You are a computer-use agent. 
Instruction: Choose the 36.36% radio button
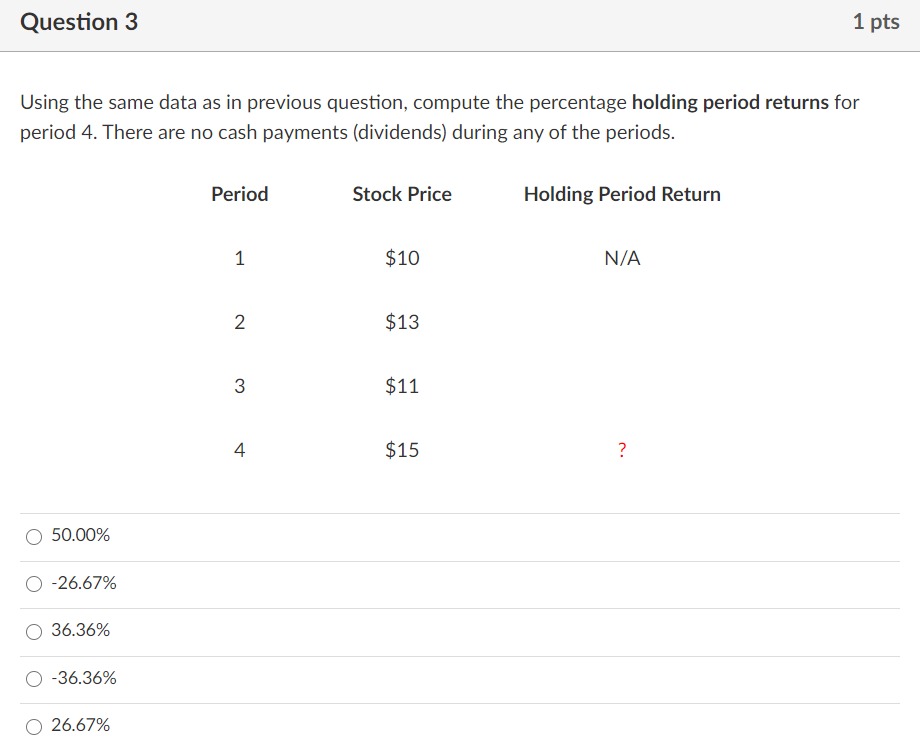[34, 631]
